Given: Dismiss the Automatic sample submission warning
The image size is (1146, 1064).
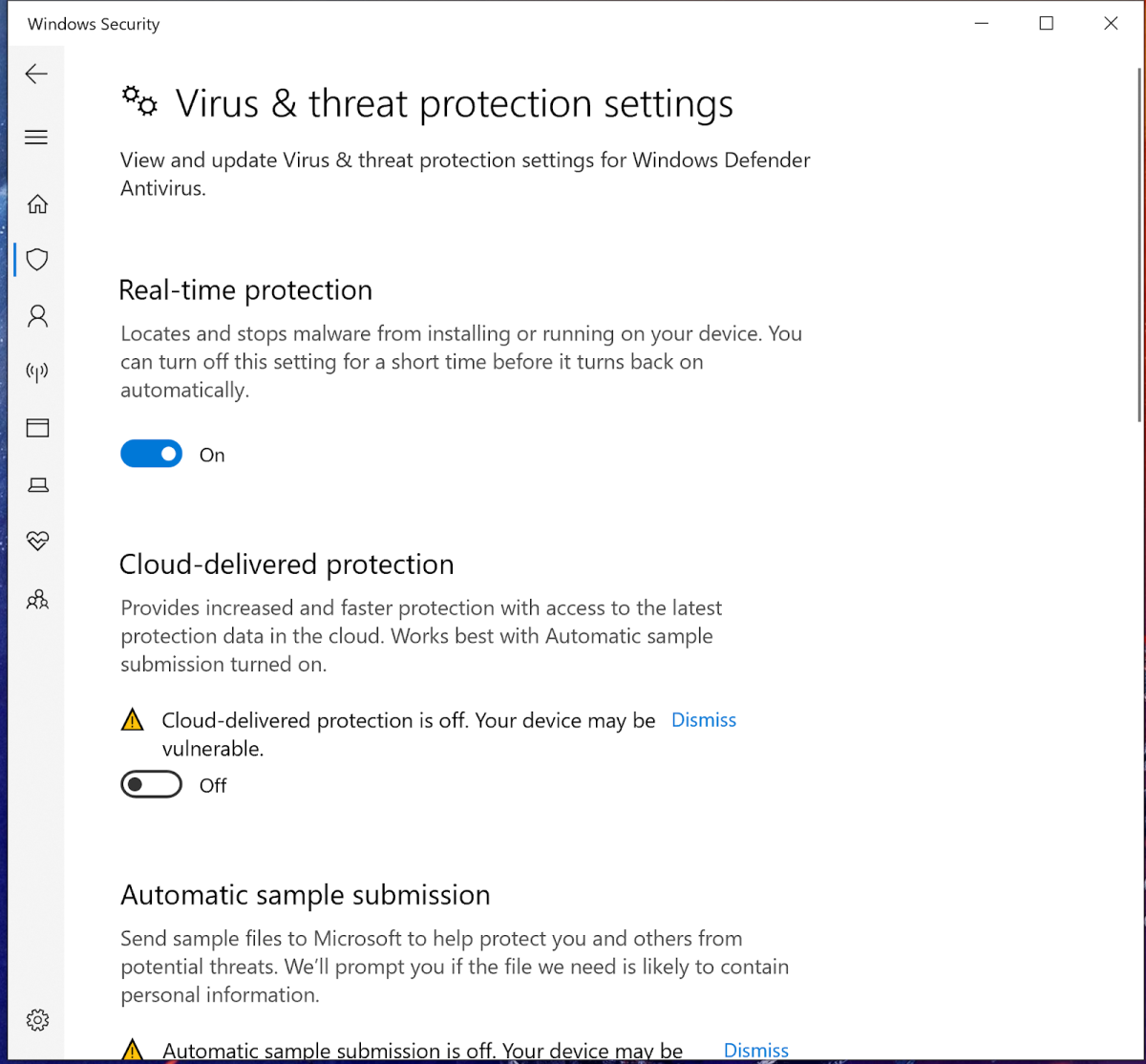Looking at the screenshot, I should 755,1049.
